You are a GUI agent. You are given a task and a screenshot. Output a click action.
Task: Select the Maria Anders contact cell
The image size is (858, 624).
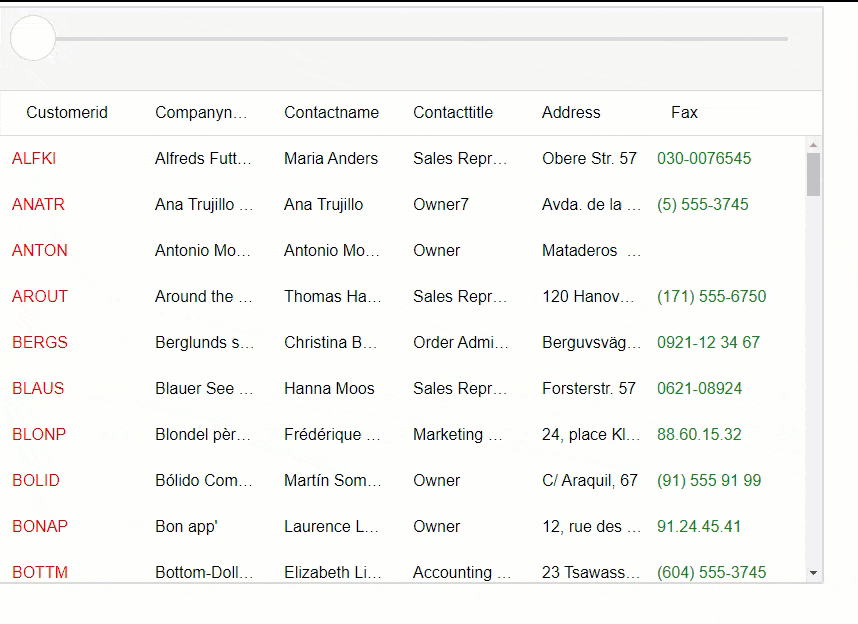pyautogui.click(x=331, y=158)
